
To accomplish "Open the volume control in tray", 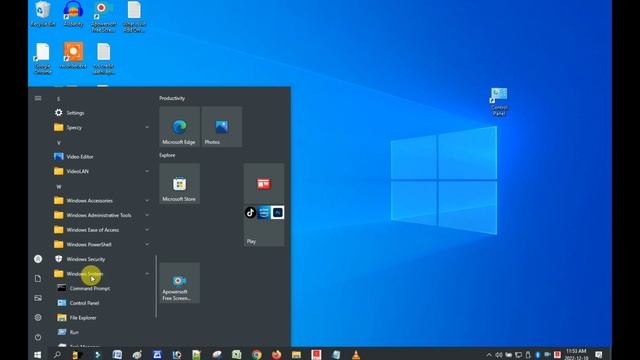I will click(x=499, y=355).
